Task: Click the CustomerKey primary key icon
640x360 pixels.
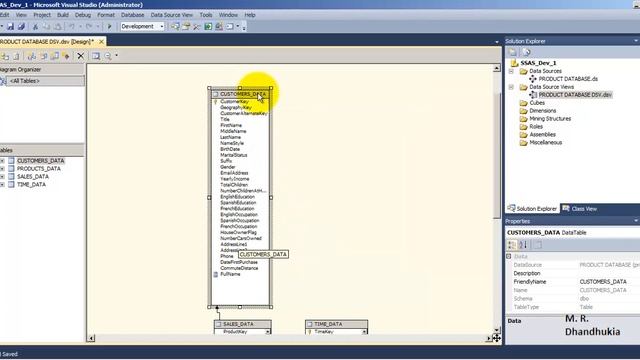Action: (x=216, y=102)
